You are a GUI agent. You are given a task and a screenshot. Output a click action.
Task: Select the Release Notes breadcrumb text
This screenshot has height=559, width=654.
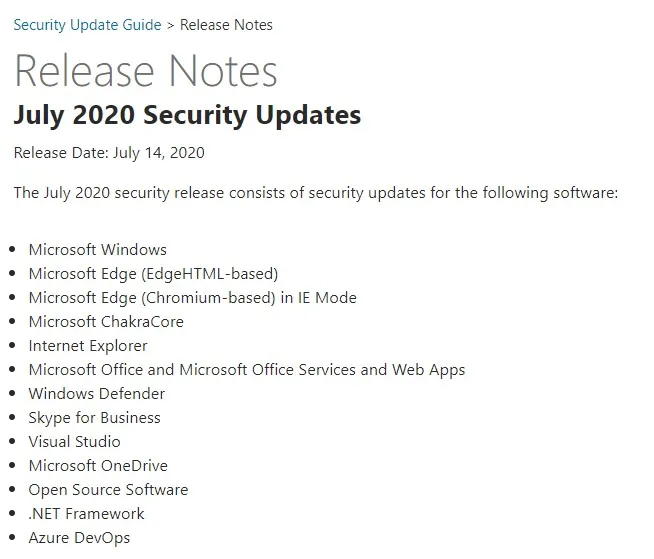click(226, 25)
